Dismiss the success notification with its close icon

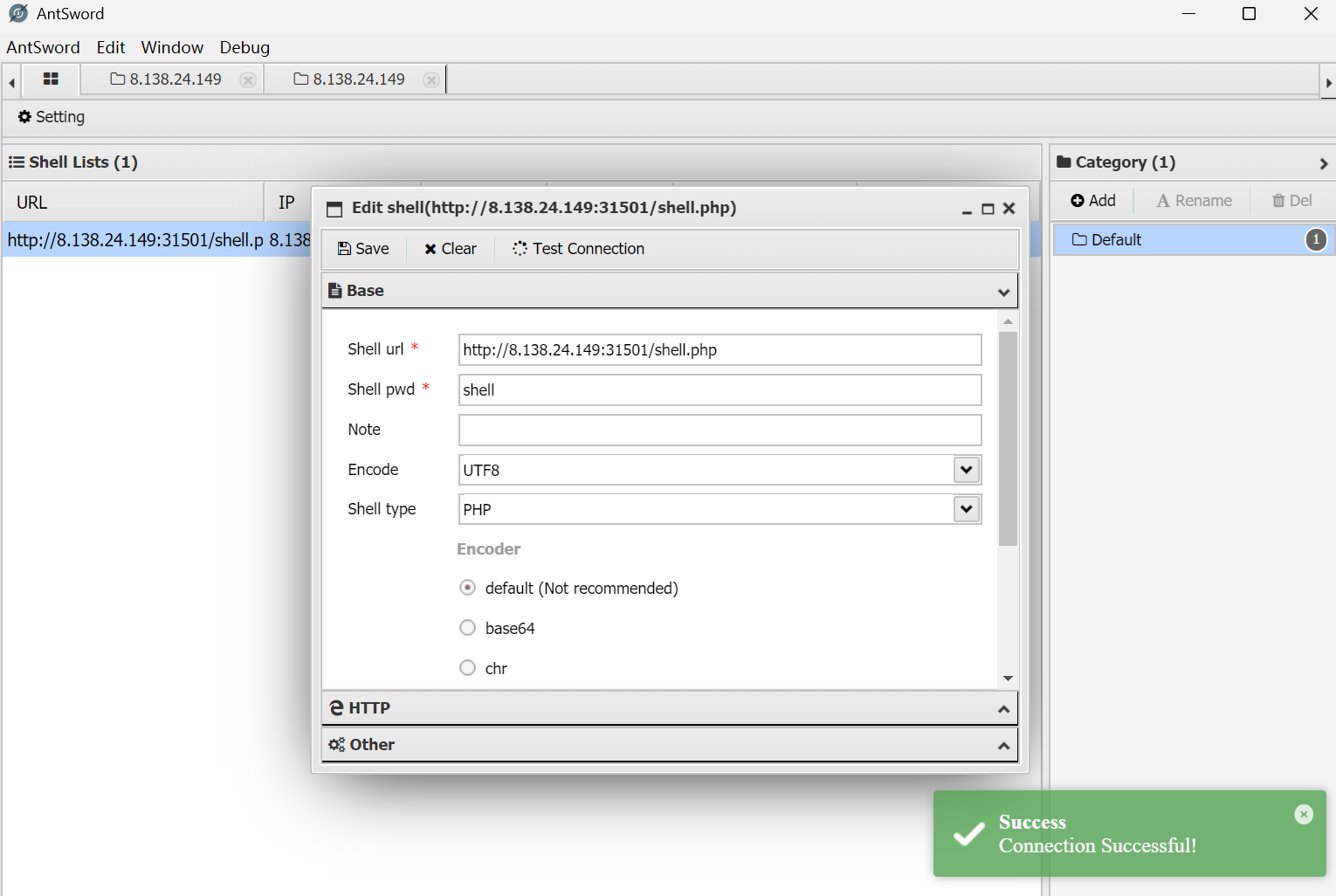click(x=1303, y=814)
